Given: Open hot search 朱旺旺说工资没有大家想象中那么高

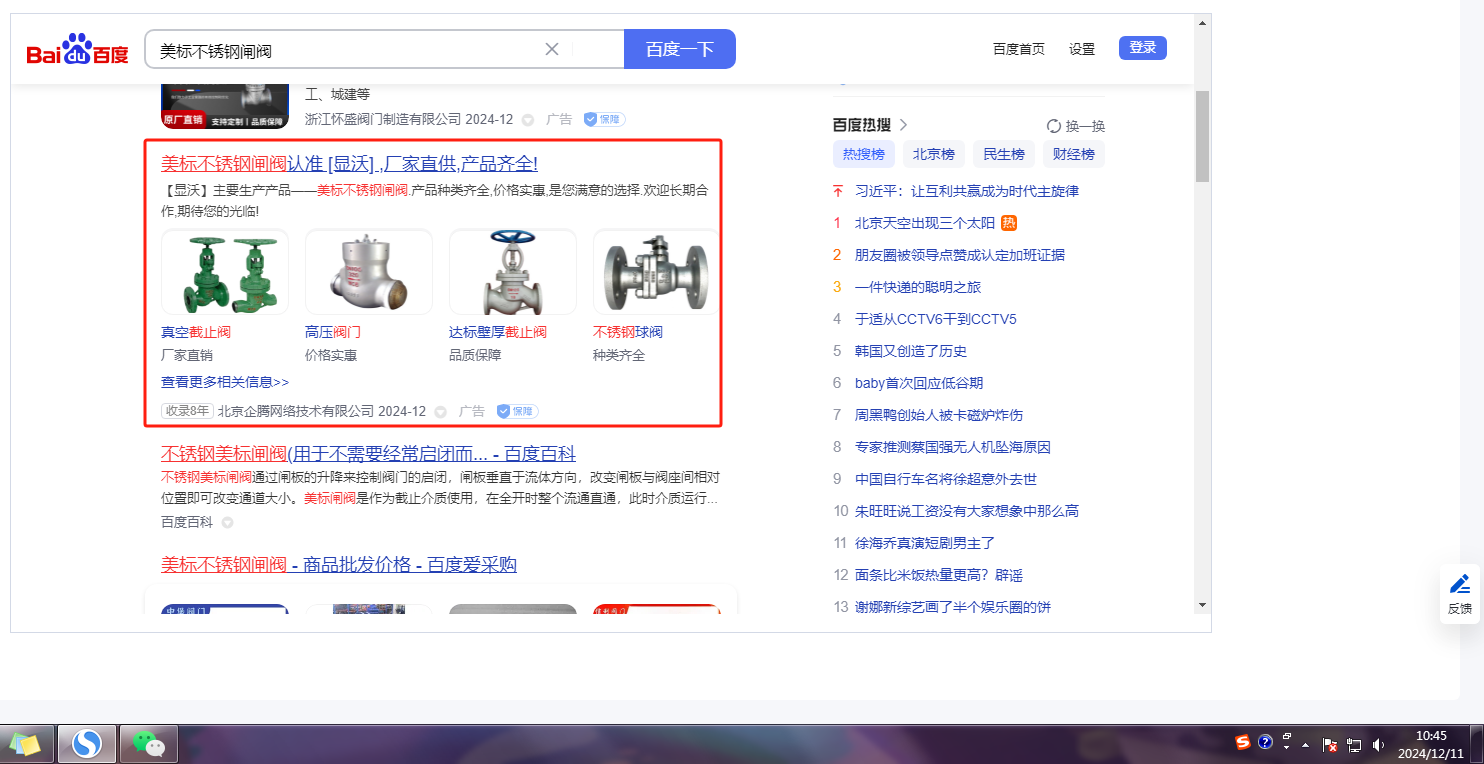Looking at the screenshot, I should [x=967, y=511].
